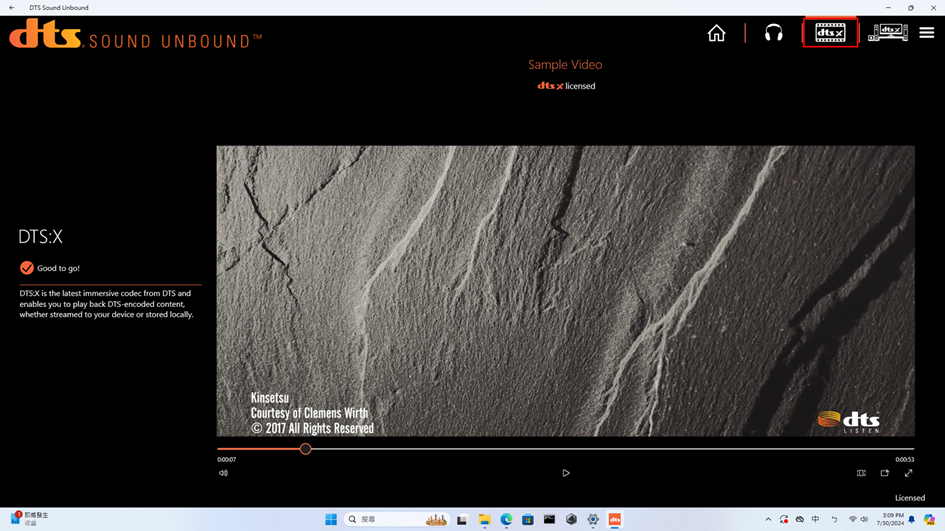
Task: Select the DTS:X film codec icon
Action: click(x=830, y=33)
